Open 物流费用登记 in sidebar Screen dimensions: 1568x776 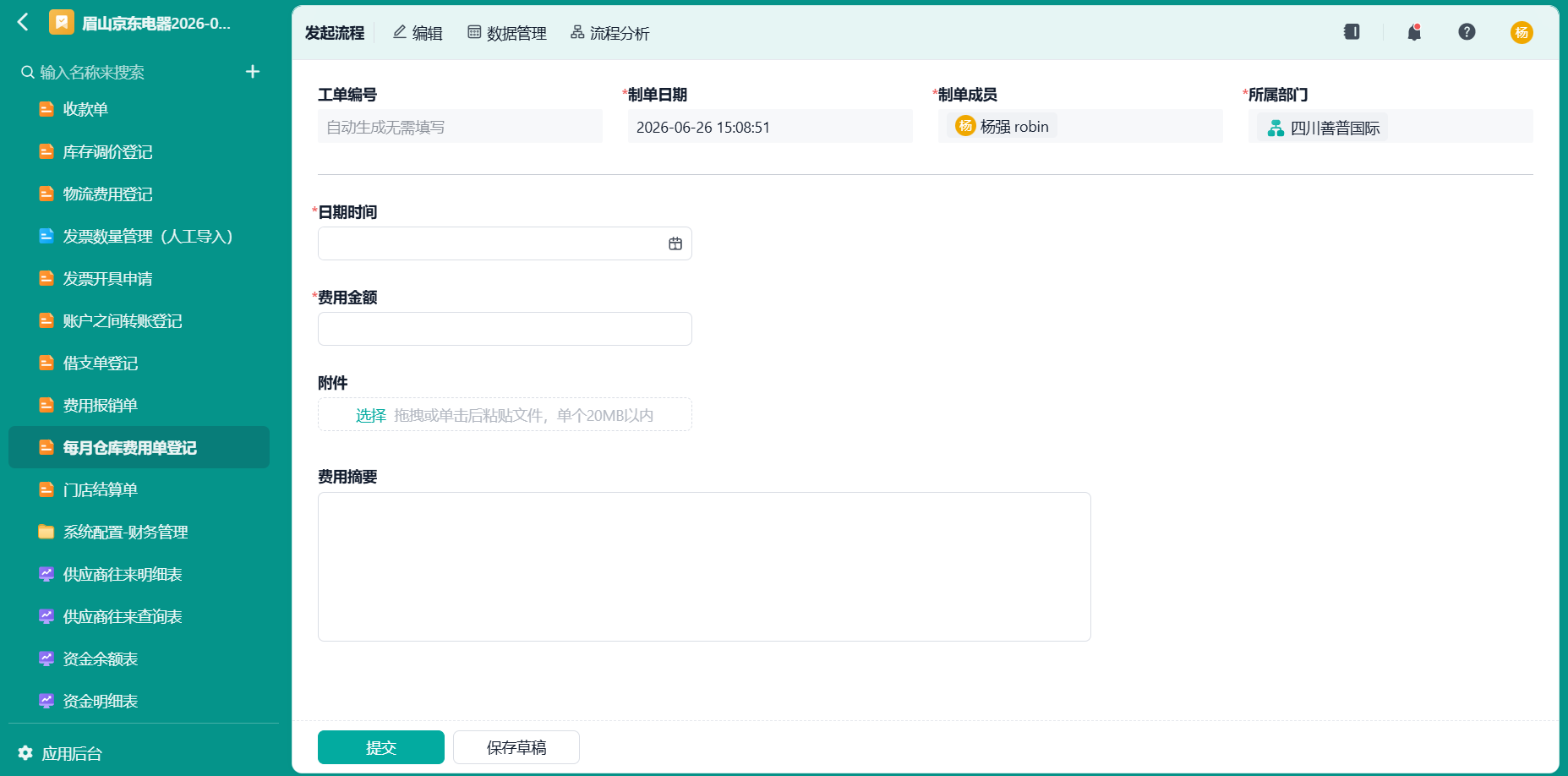(139, 194)
